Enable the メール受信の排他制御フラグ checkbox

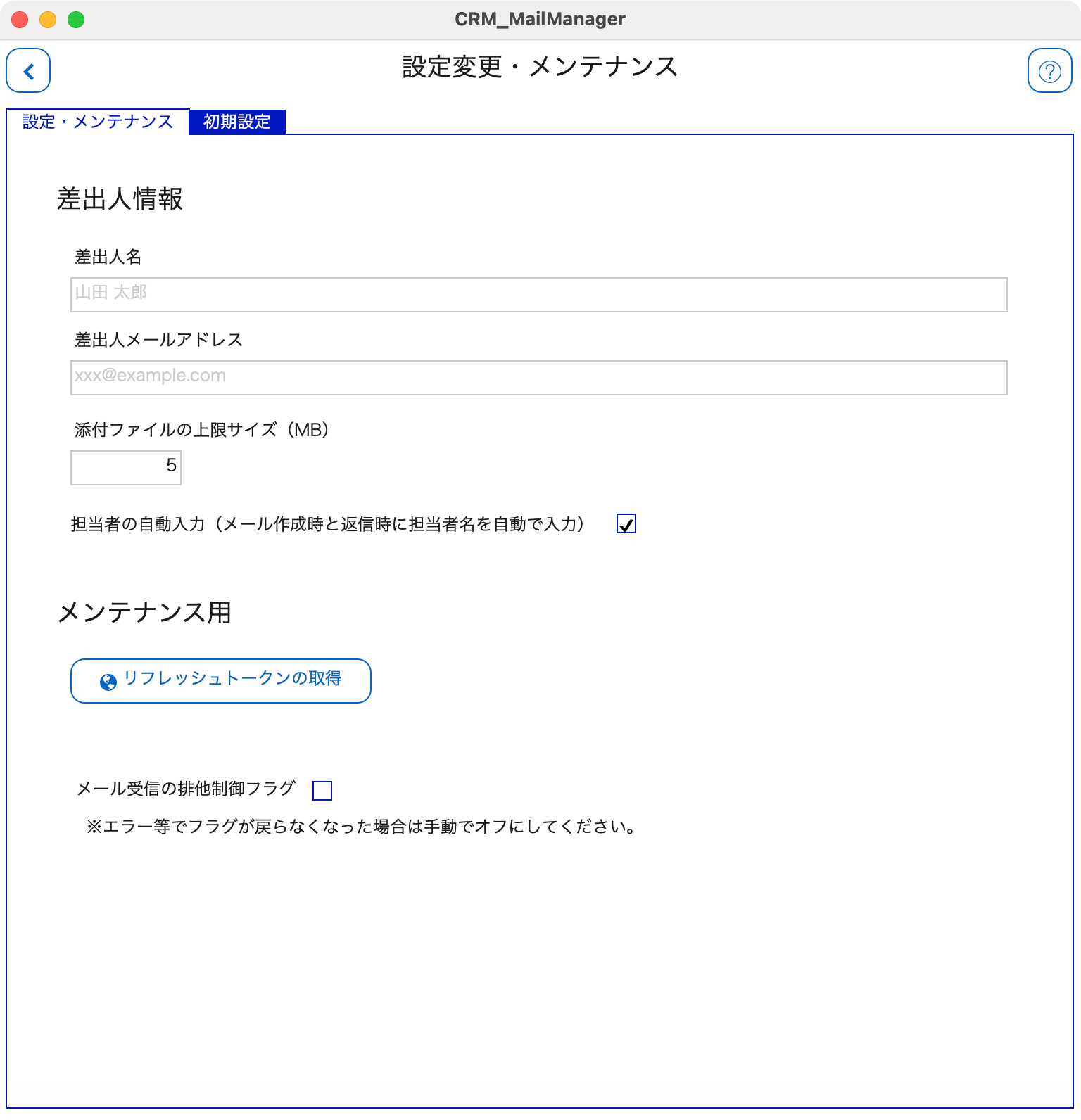(x=322, y=791)
